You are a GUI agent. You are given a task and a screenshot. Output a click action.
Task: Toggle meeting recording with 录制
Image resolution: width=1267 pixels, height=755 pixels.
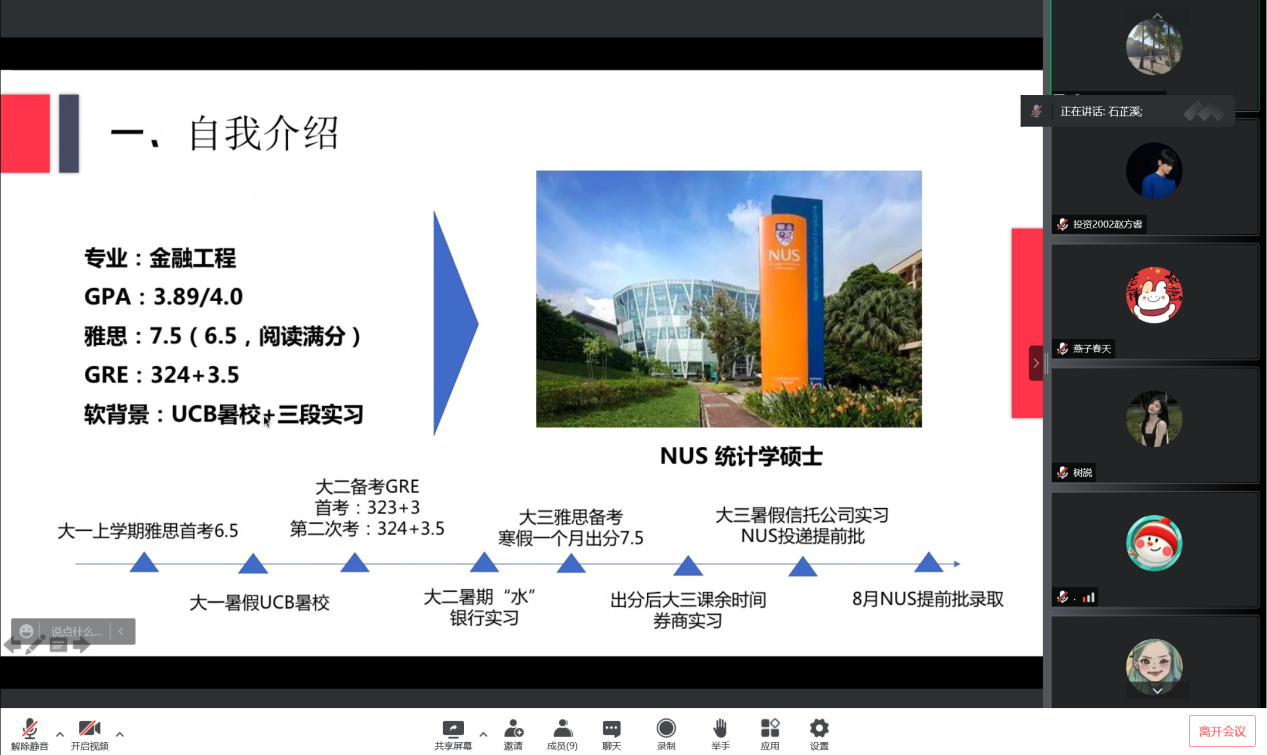point(666,734)
